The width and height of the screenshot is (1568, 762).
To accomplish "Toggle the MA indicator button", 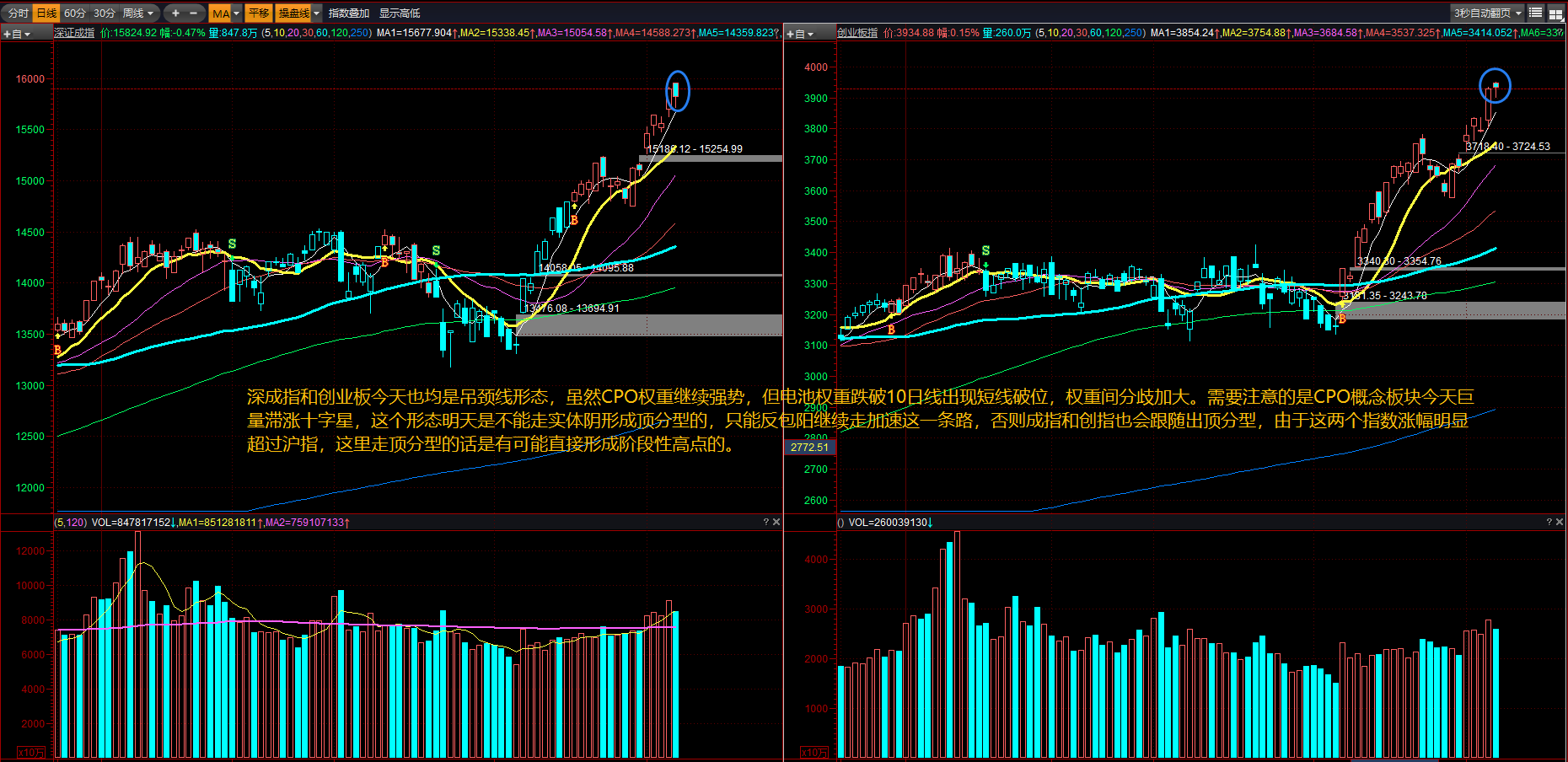I will 221,13.
